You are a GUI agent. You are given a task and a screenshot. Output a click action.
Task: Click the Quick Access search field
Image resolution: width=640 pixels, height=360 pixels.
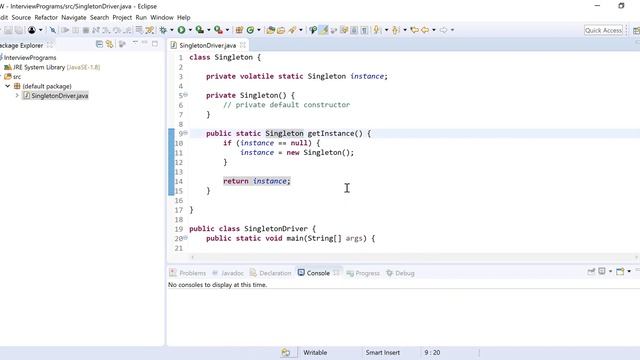(x=603, y=30)
